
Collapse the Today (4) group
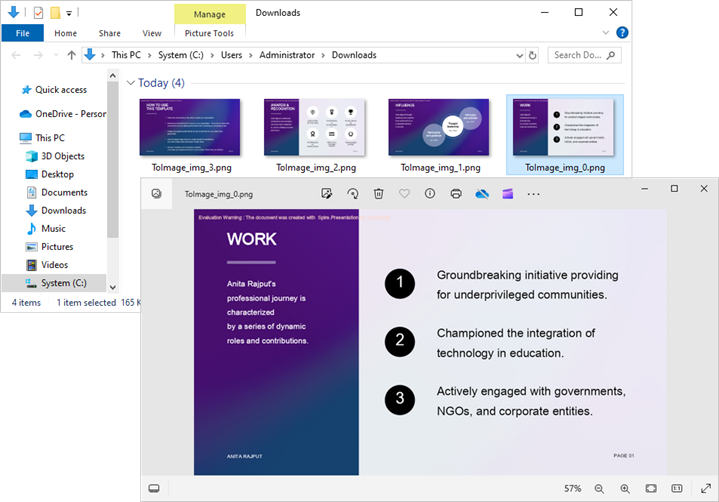(131, 83)
